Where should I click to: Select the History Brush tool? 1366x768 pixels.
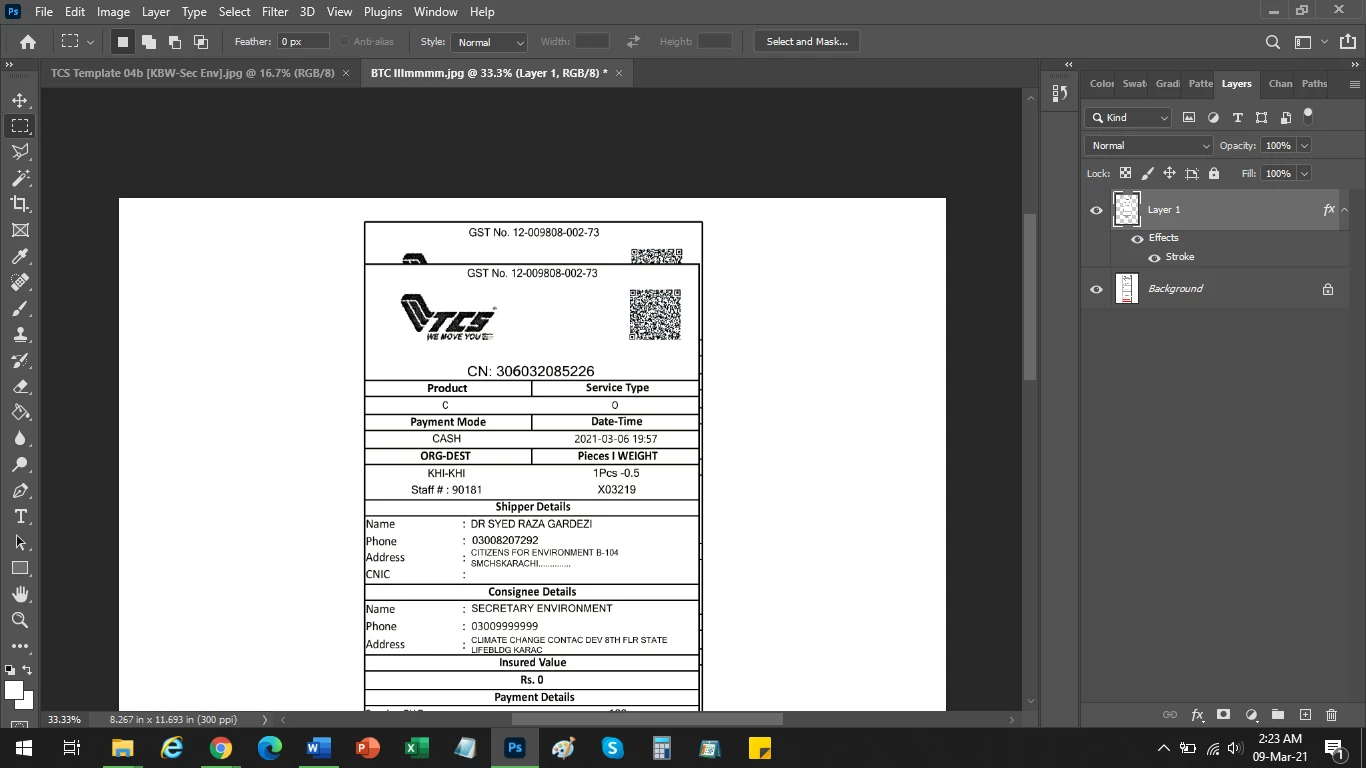pos(20,360)
